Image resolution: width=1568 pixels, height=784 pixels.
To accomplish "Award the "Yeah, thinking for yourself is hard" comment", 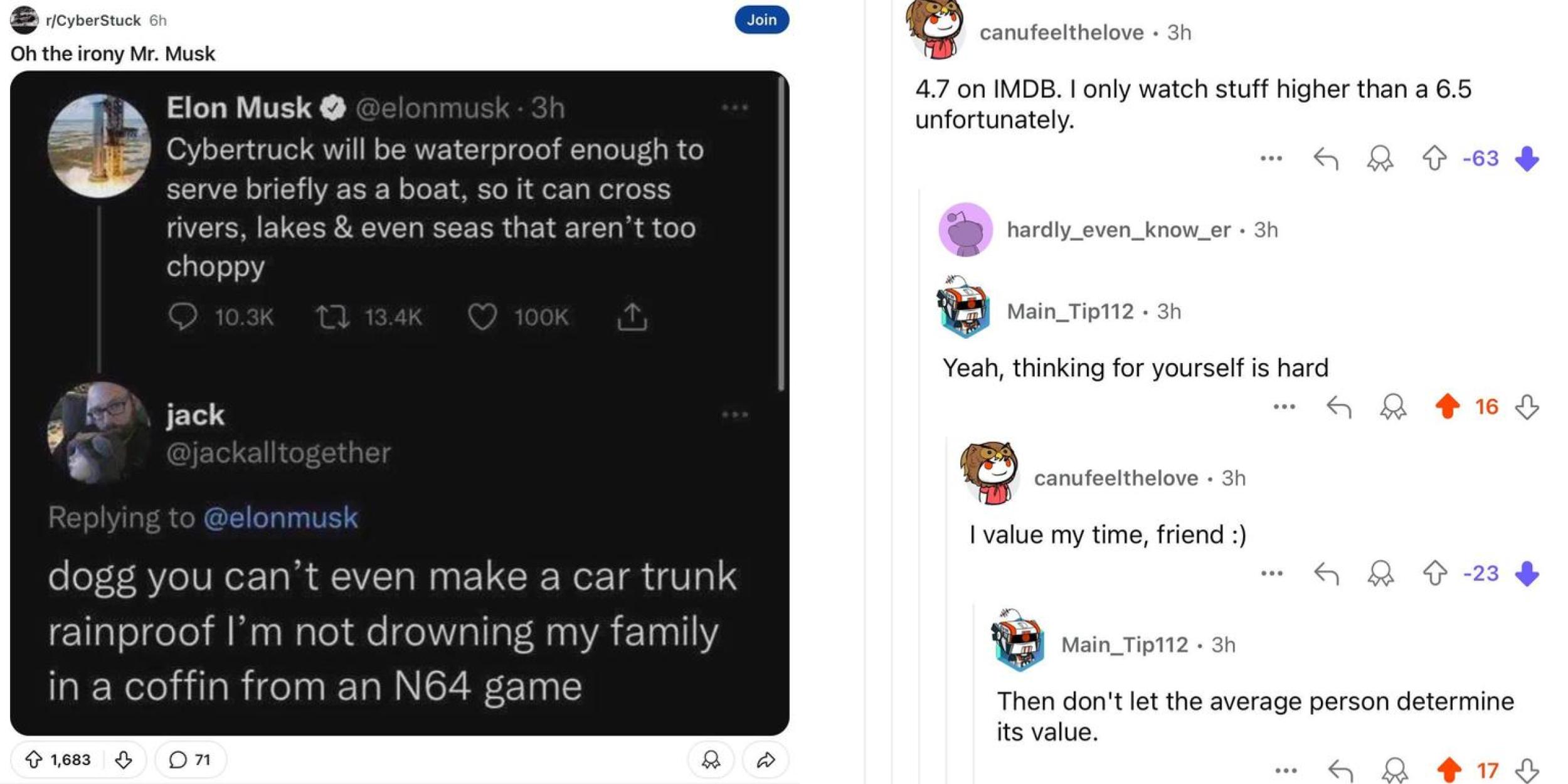I will coord(1393,407).
